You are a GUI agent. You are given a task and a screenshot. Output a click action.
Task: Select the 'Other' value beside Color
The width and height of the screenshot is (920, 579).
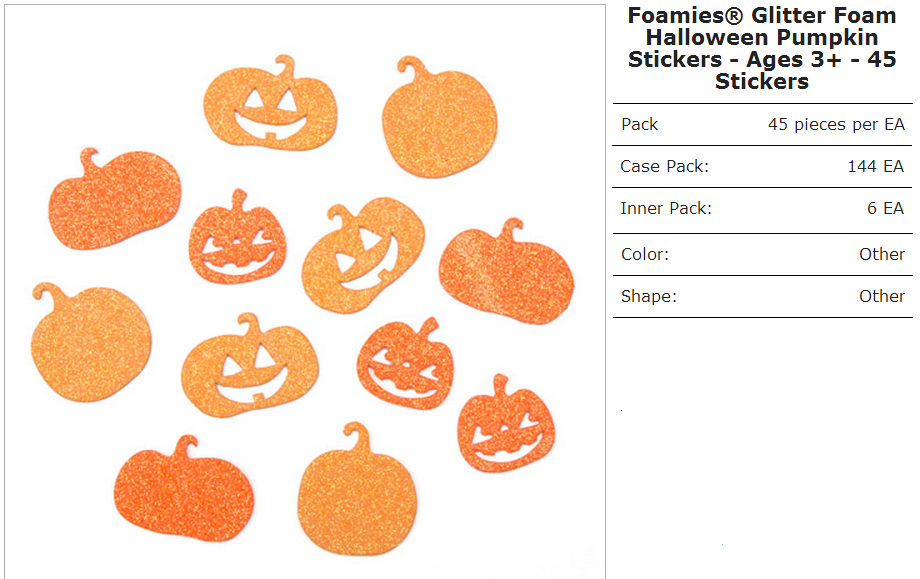click(882, 255)
